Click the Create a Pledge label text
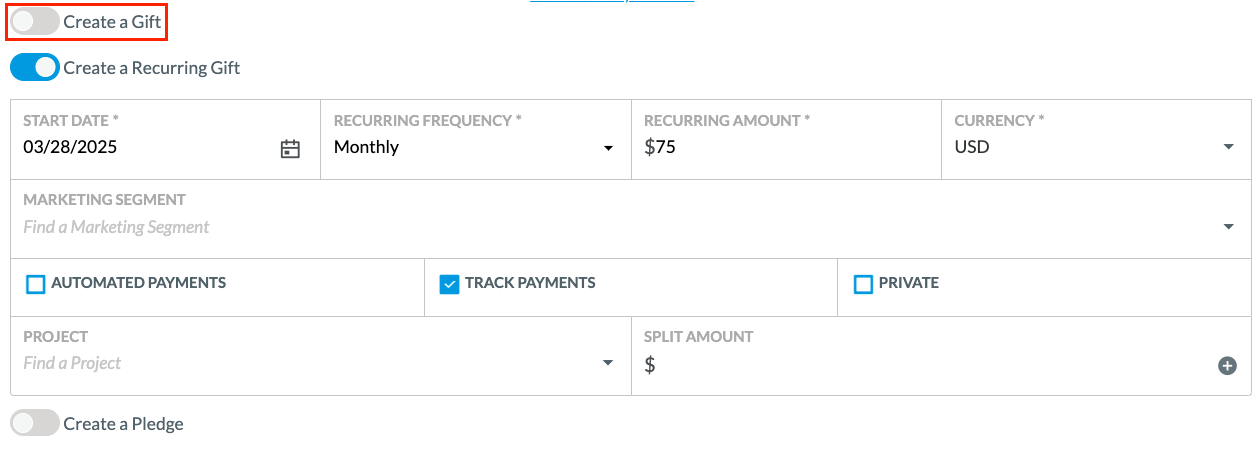 tap(124, 424)
